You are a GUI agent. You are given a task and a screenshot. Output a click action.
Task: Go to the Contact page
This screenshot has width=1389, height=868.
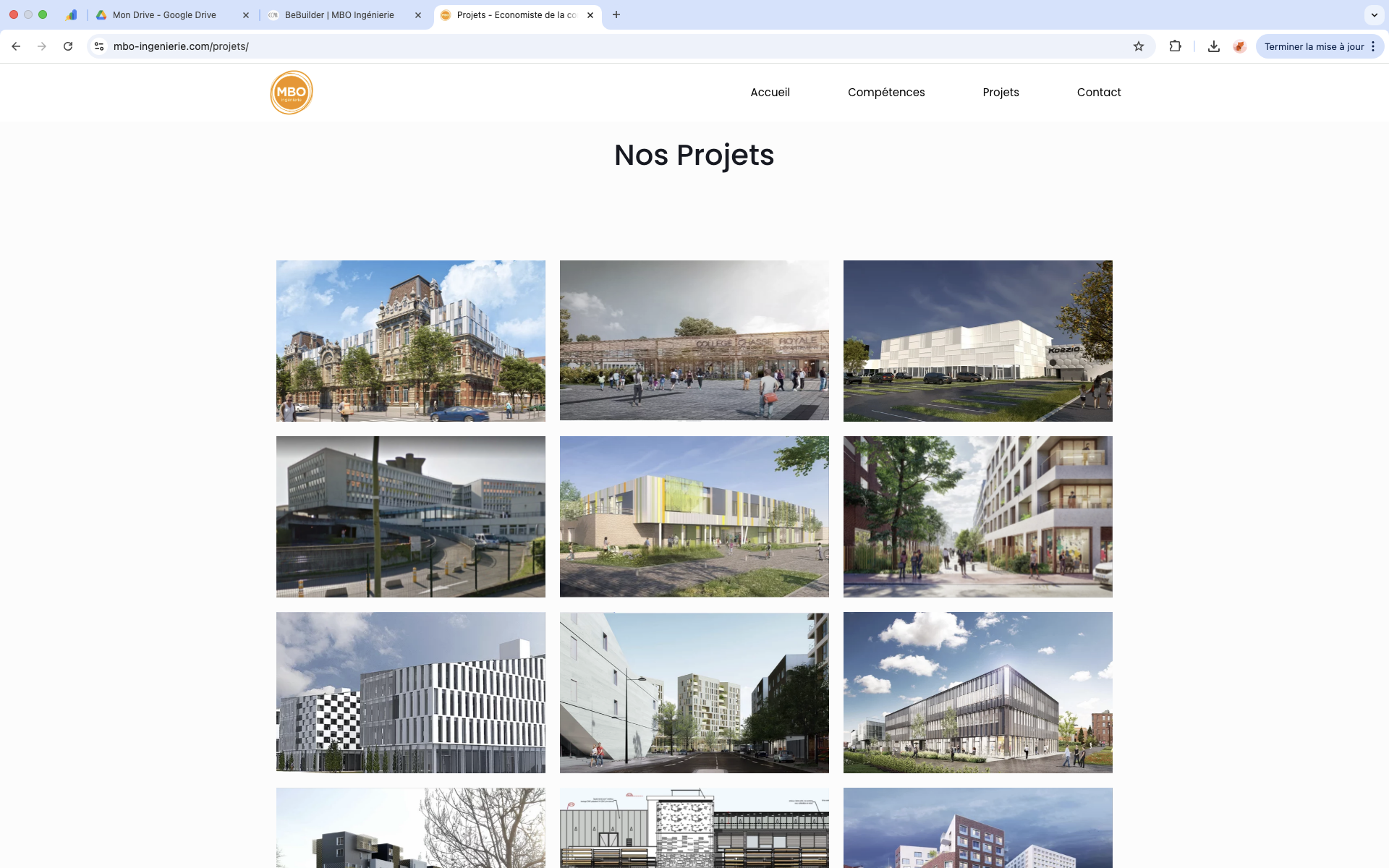click(1098, 93)
